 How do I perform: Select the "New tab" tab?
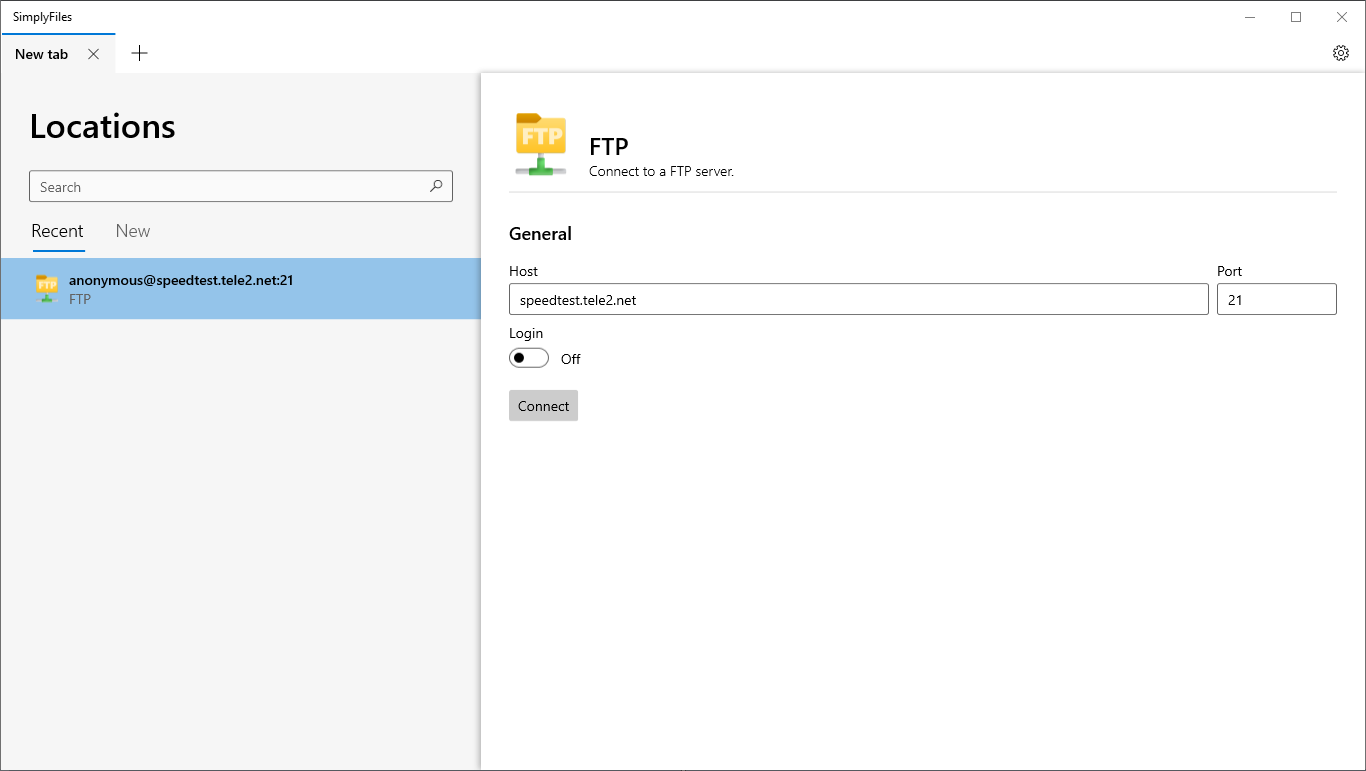42,54
